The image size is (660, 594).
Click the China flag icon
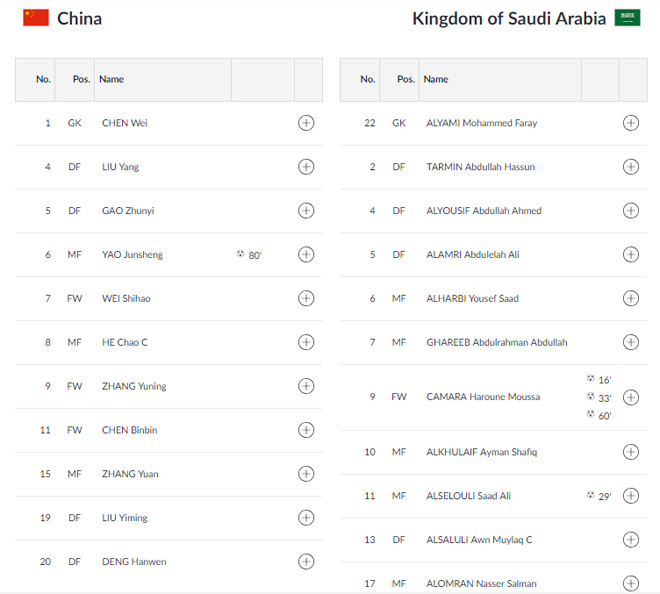(36, 18)
